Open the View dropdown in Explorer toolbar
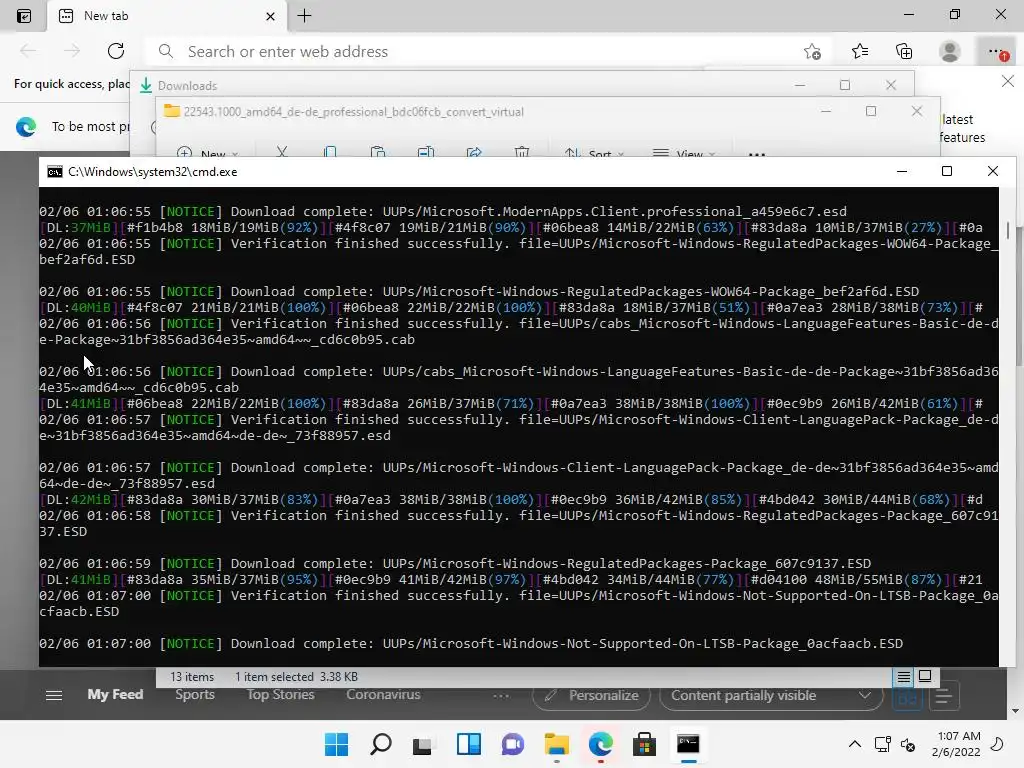Viewport: 1024px width, 768px height. (x=684, y=153)
